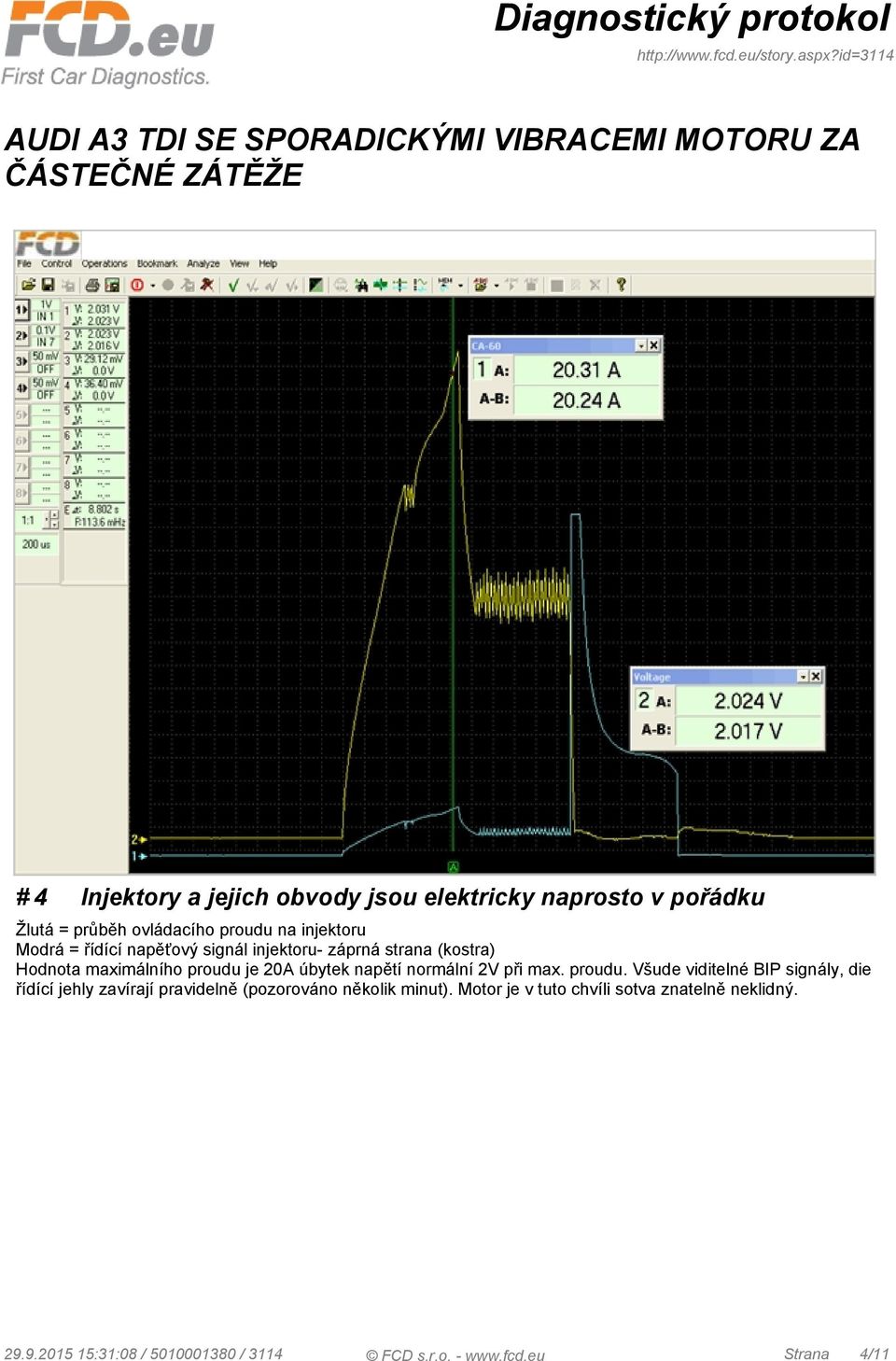Open the View menu

tap(239, 264)
